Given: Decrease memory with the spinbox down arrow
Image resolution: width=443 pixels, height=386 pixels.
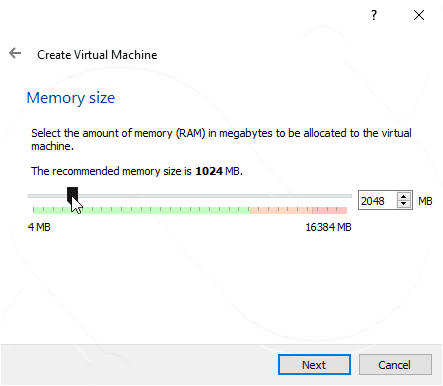Looking at the screenshot, I should [x=404, y=204].
